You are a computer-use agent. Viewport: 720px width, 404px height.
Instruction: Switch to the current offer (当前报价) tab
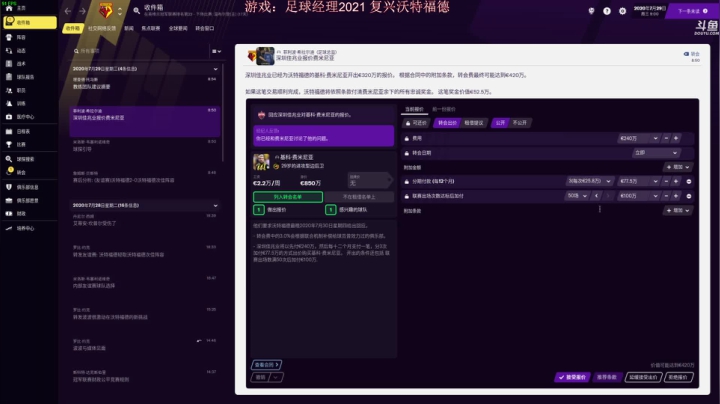pyautogui.click(x=414, y=109)
